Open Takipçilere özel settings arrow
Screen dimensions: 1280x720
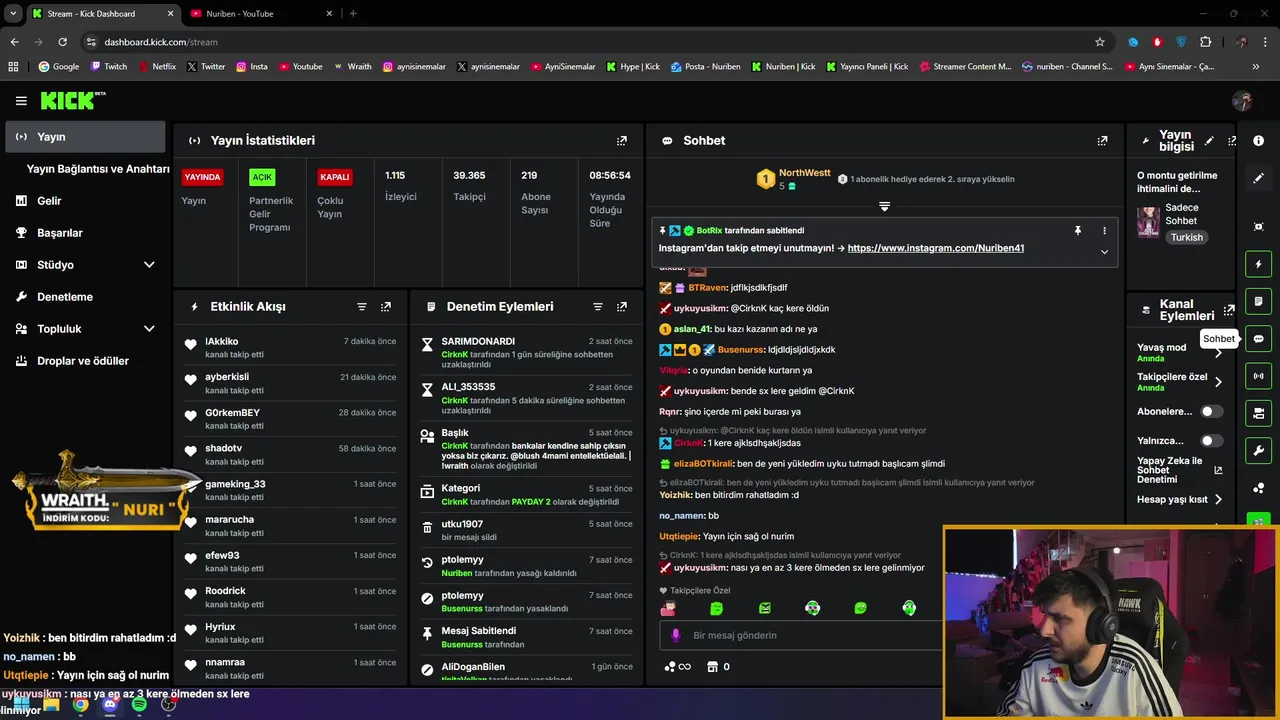point(1218,382)
